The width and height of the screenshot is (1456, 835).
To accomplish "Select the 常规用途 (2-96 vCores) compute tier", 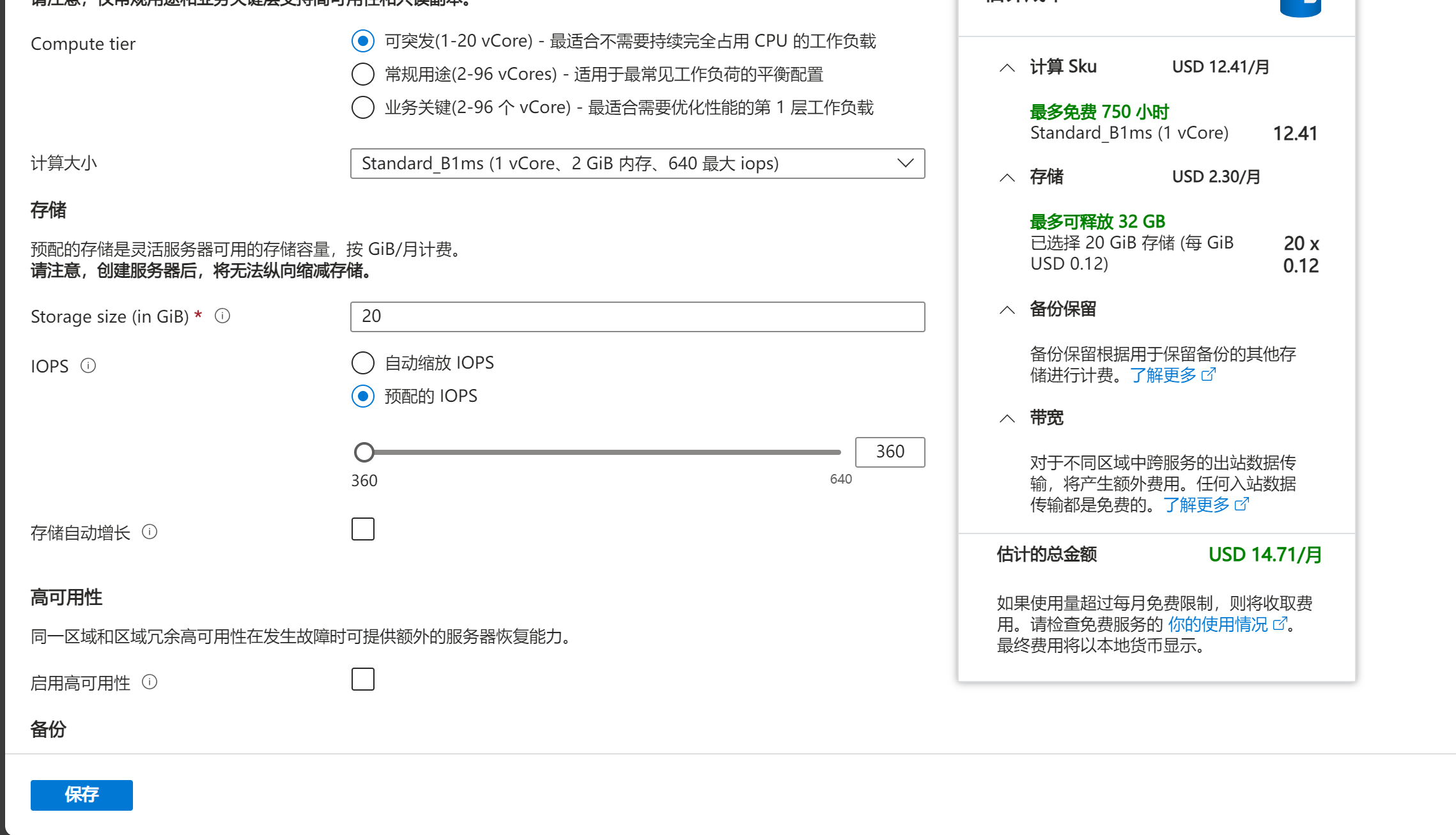I will (x=363, y=74).
